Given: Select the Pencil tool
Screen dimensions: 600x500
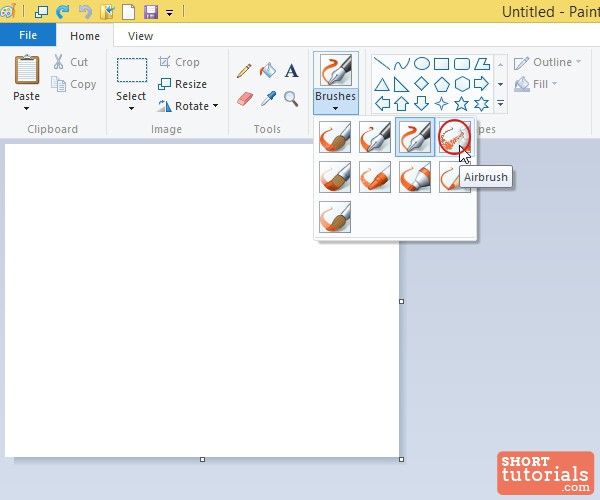Looking at the screenshot, I should [244, 71].
